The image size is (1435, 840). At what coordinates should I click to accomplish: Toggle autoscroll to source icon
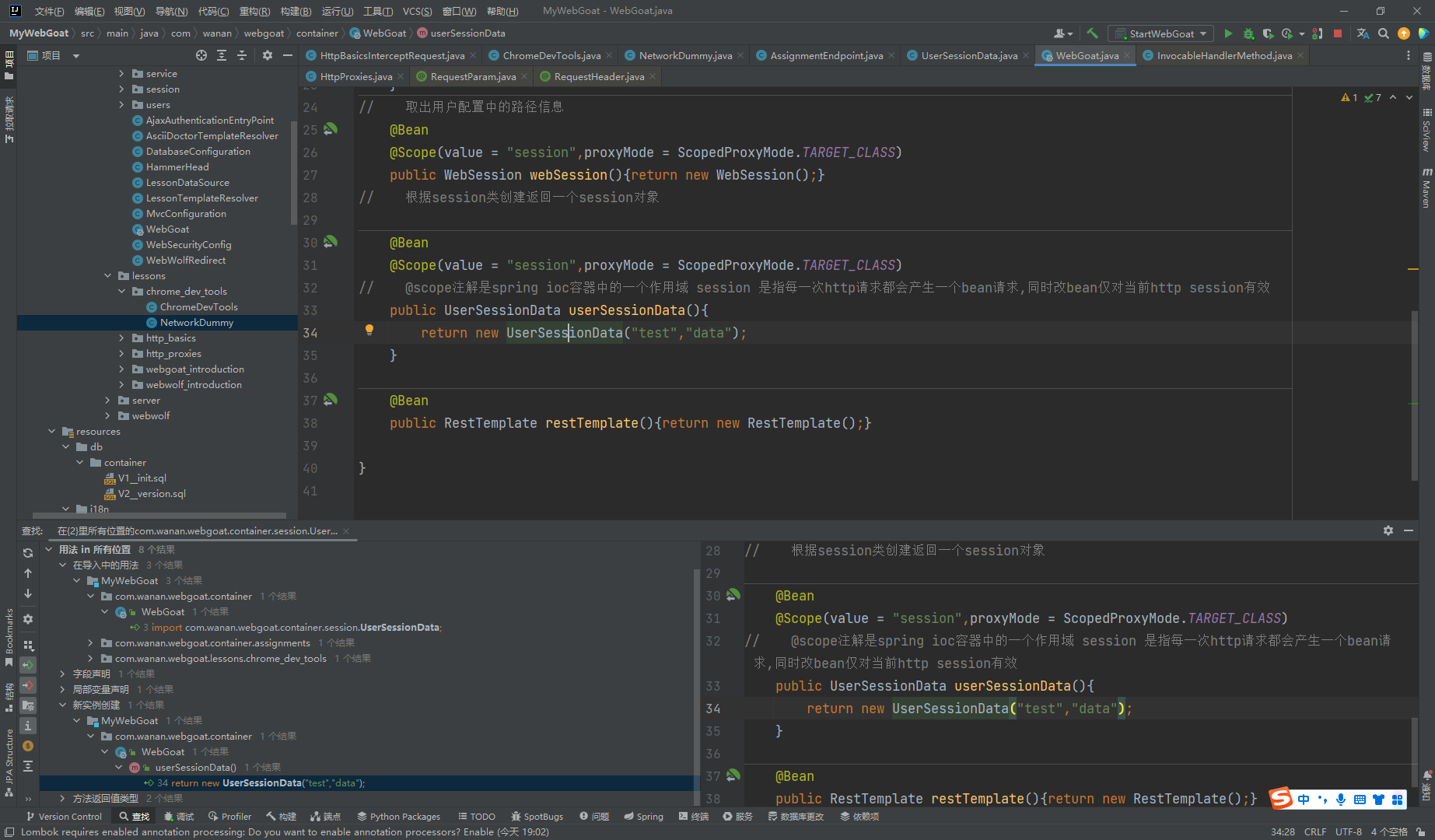coord(28,766)
